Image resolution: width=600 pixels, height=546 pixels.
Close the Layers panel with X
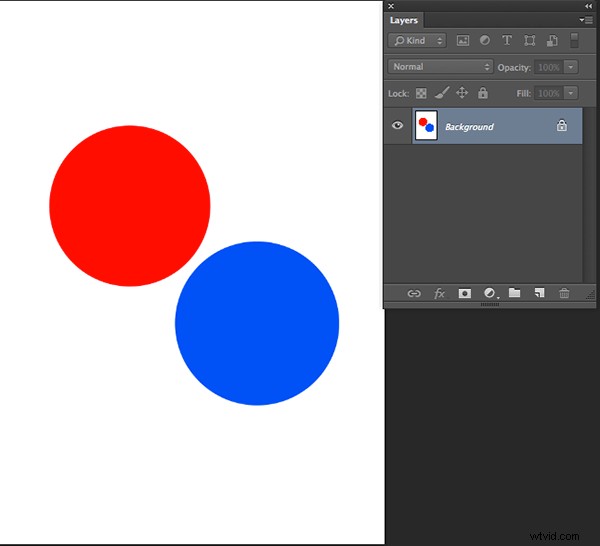[391, 6]
